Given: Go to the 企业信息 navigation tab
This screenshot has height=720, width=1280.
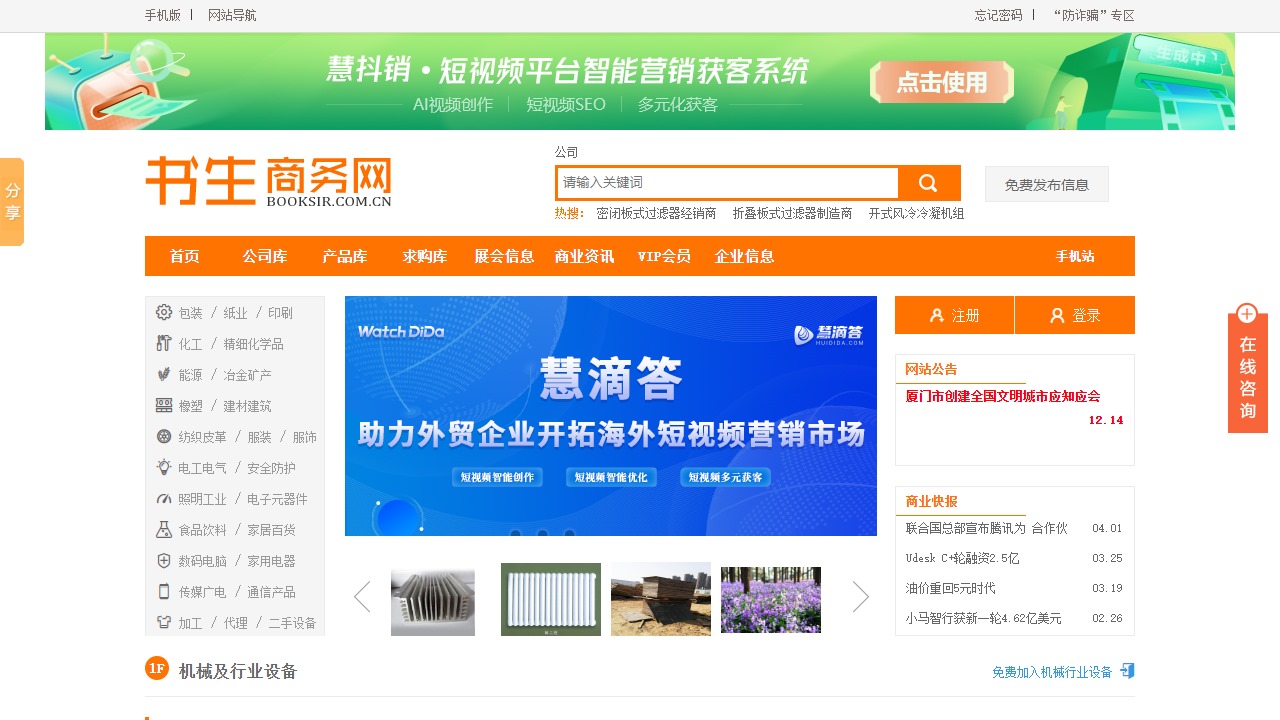Looking at the screenshot, I should click(x=744, y=256).
